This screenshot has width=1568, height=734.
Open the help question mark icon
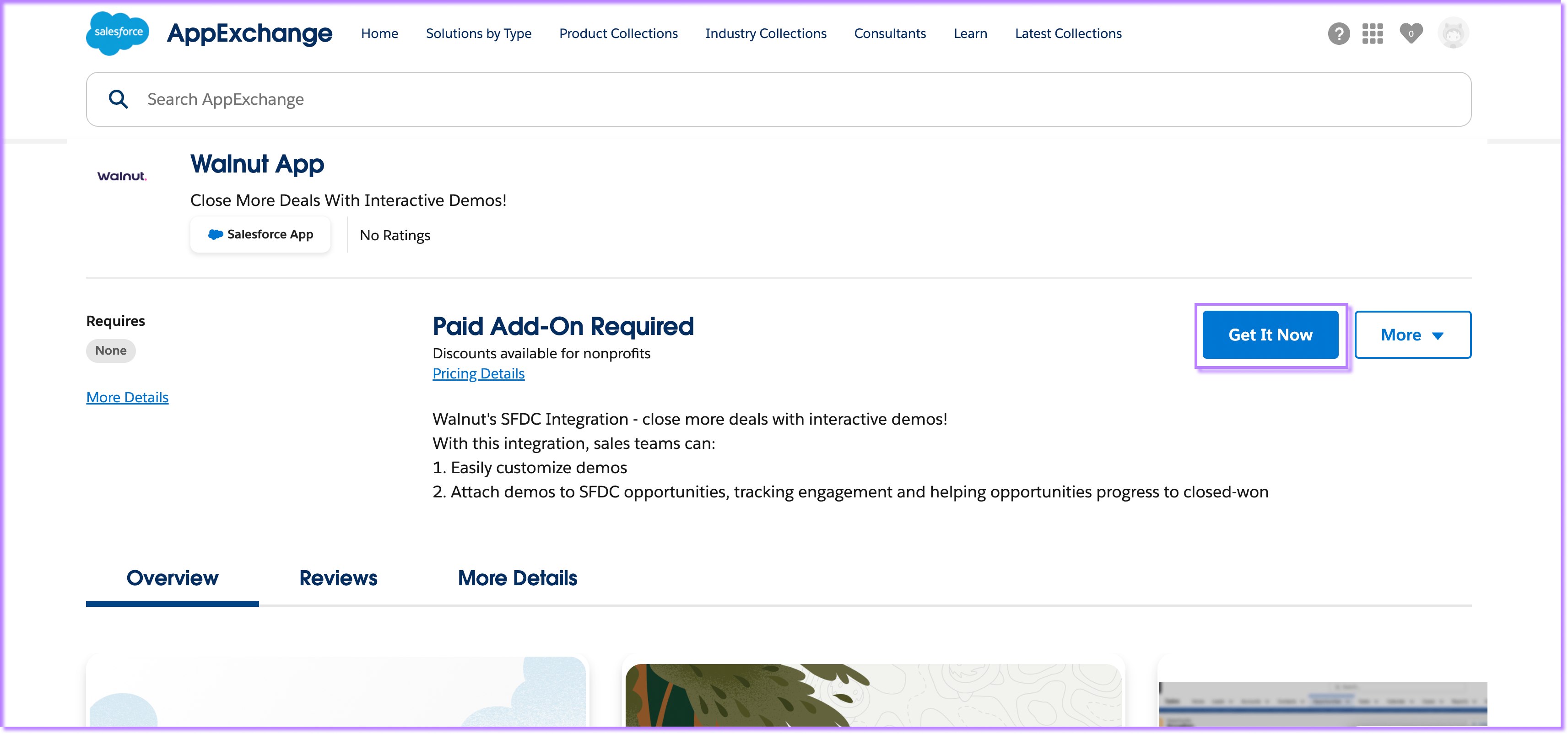click(1339, 33)
